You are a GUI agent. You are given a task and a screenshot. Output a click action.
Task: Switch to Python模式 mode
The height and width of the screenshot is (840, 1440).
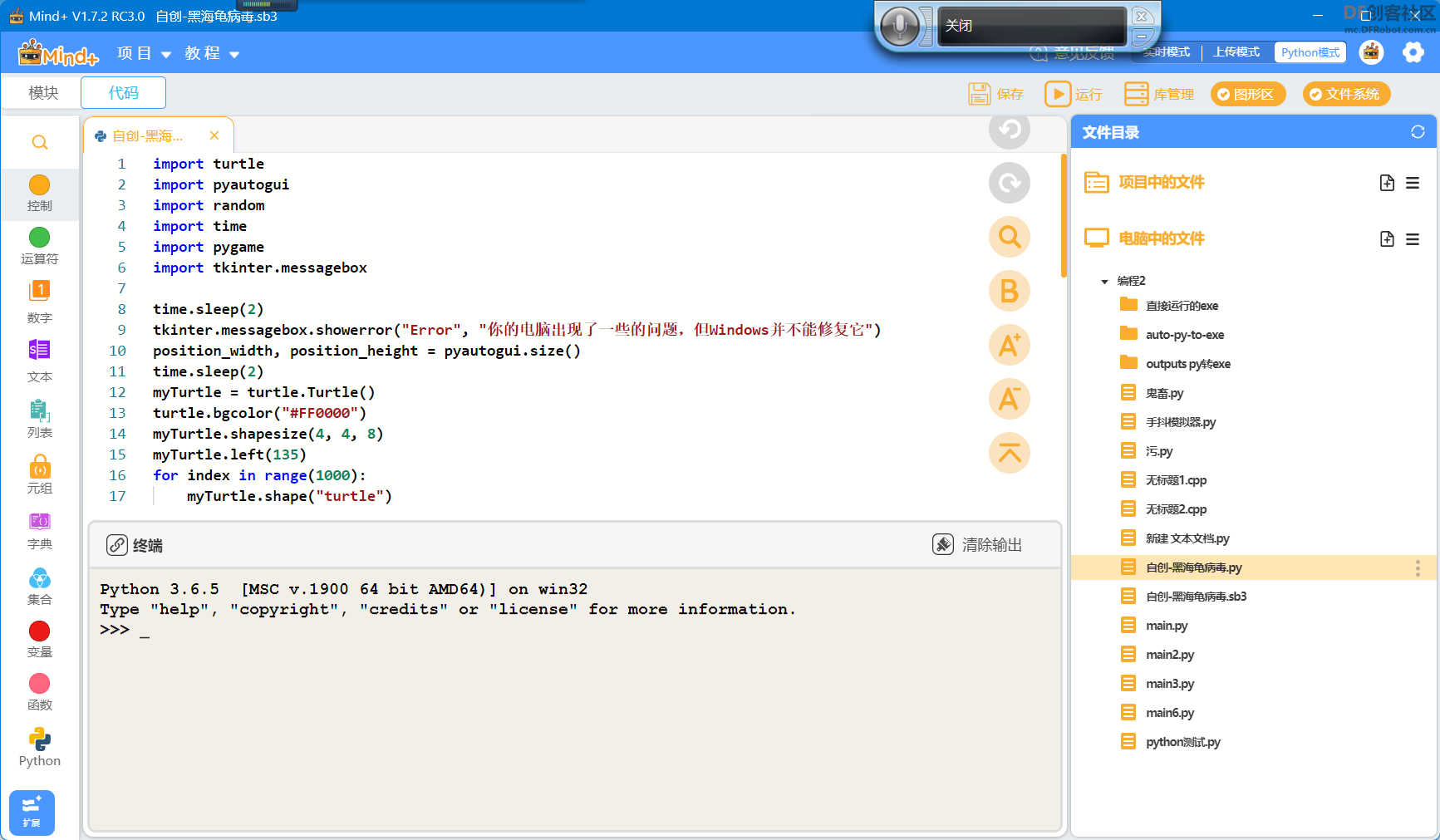(x=1310, y=52)
